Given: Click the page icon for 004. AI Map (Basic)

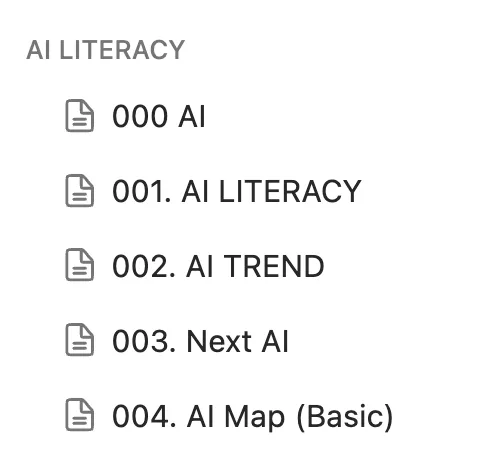Looking at the screenshot, I should 79,415.
